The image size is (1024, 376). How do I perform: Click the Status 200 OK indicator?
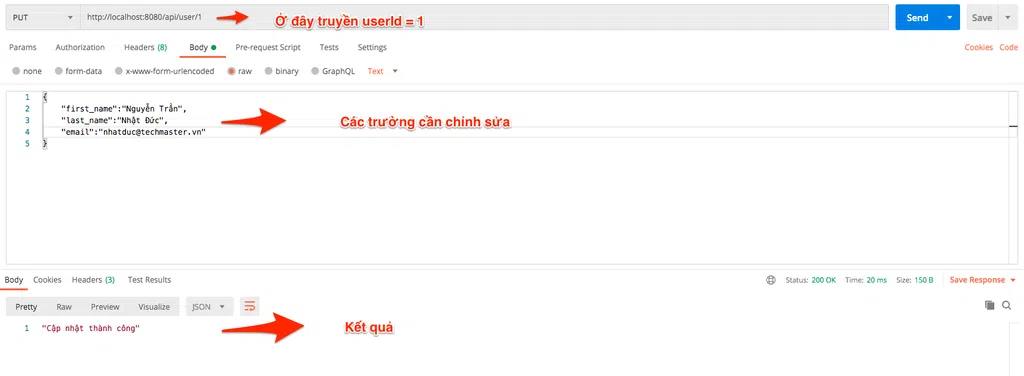point(810,280)
